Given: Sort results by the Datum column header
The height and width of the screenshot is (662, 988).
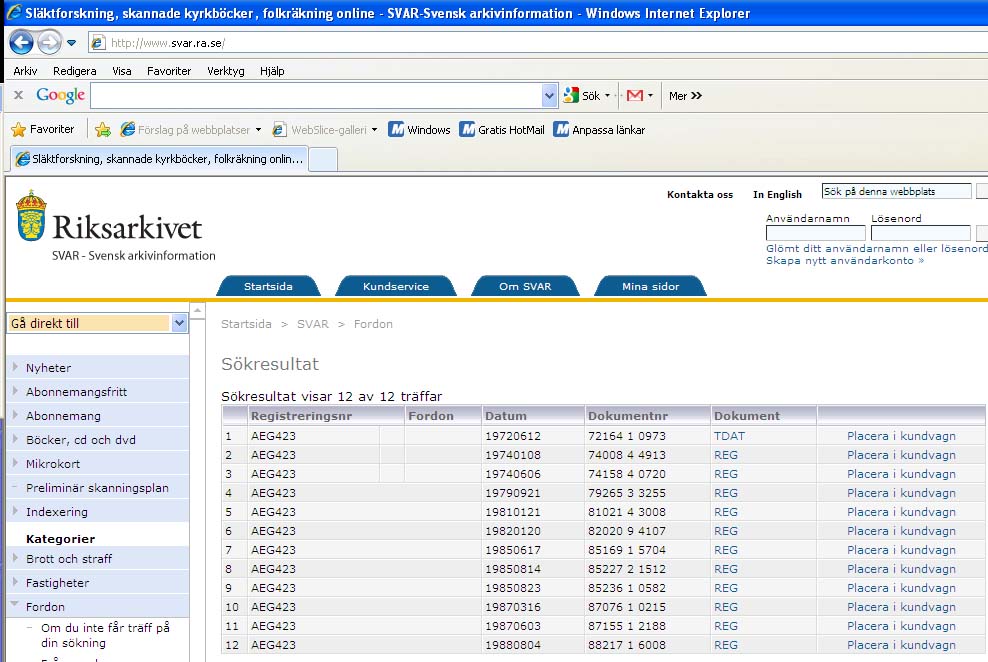Looking at the screenshot, I should [x=505, y=416].
